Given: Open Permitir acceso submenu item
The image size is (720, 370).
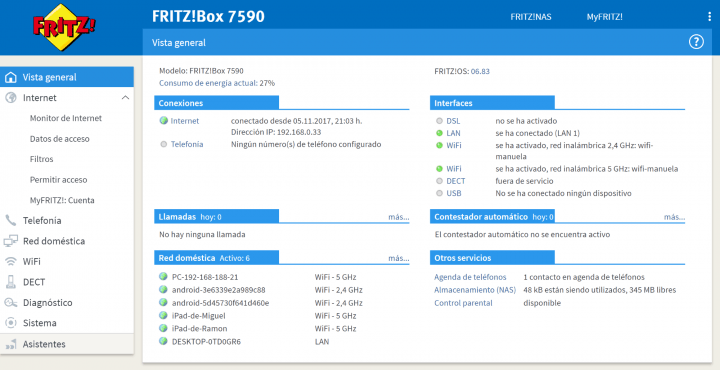Looking at the screenshot, I should pyautogui.click(x=58, y=179).
